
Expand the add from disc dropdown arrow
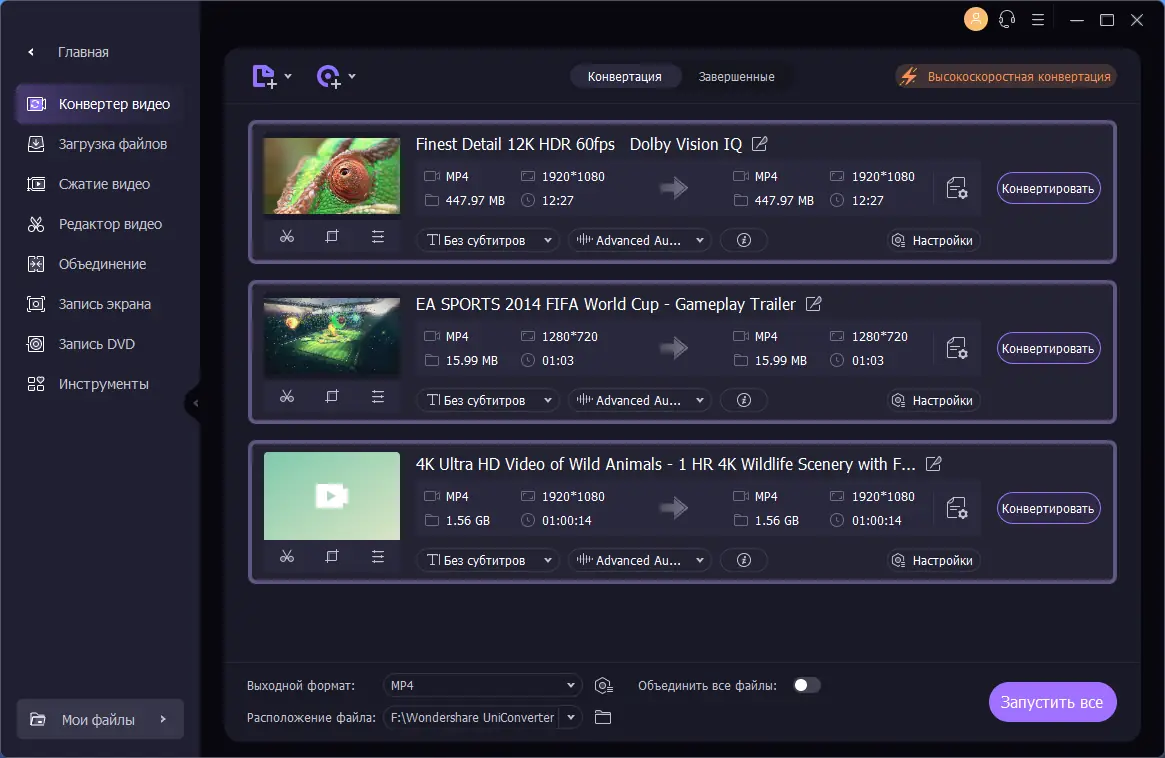pyautogui.click(x=352, y=76)
